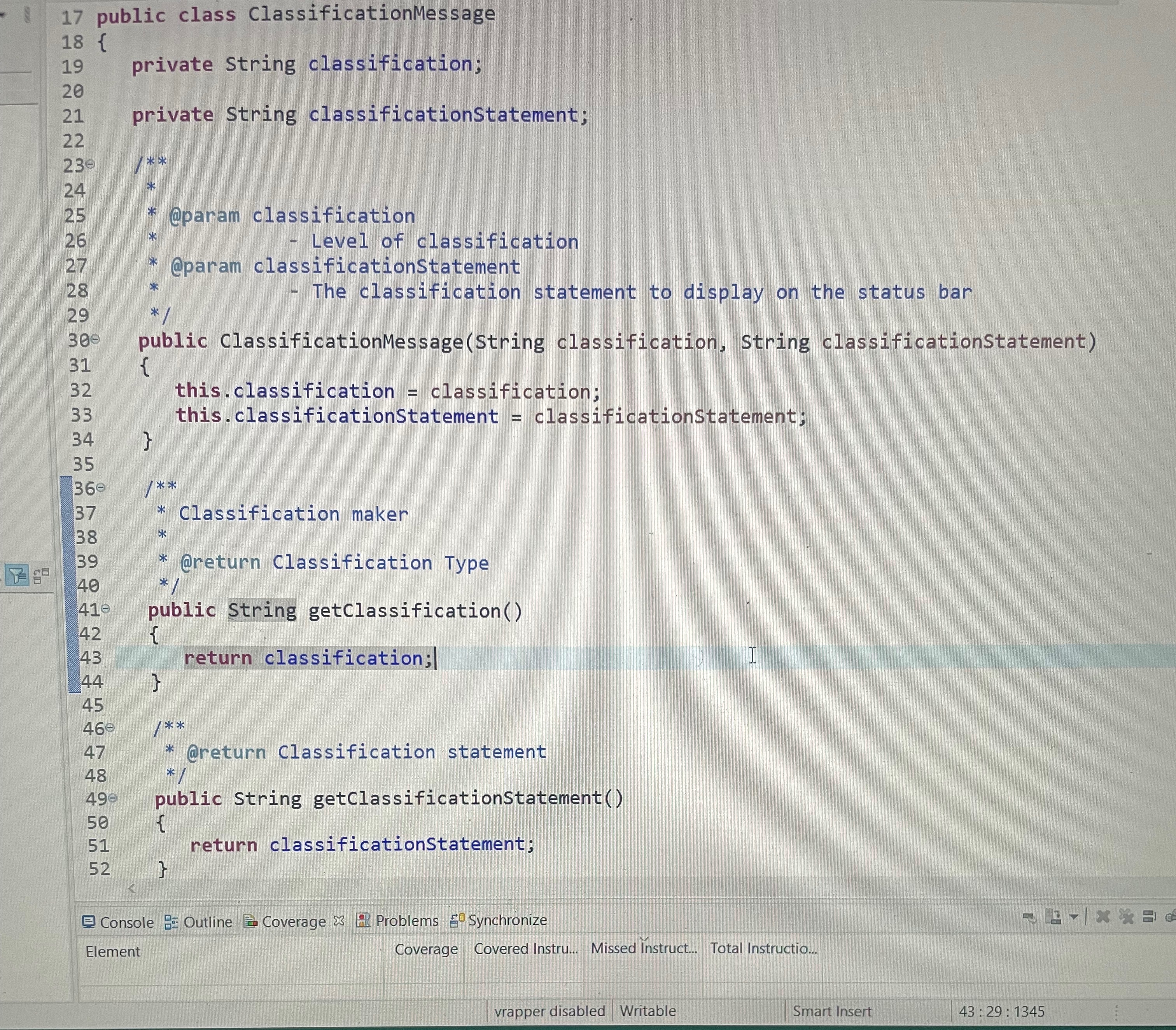Sort by the Element column header

[113, 952]
